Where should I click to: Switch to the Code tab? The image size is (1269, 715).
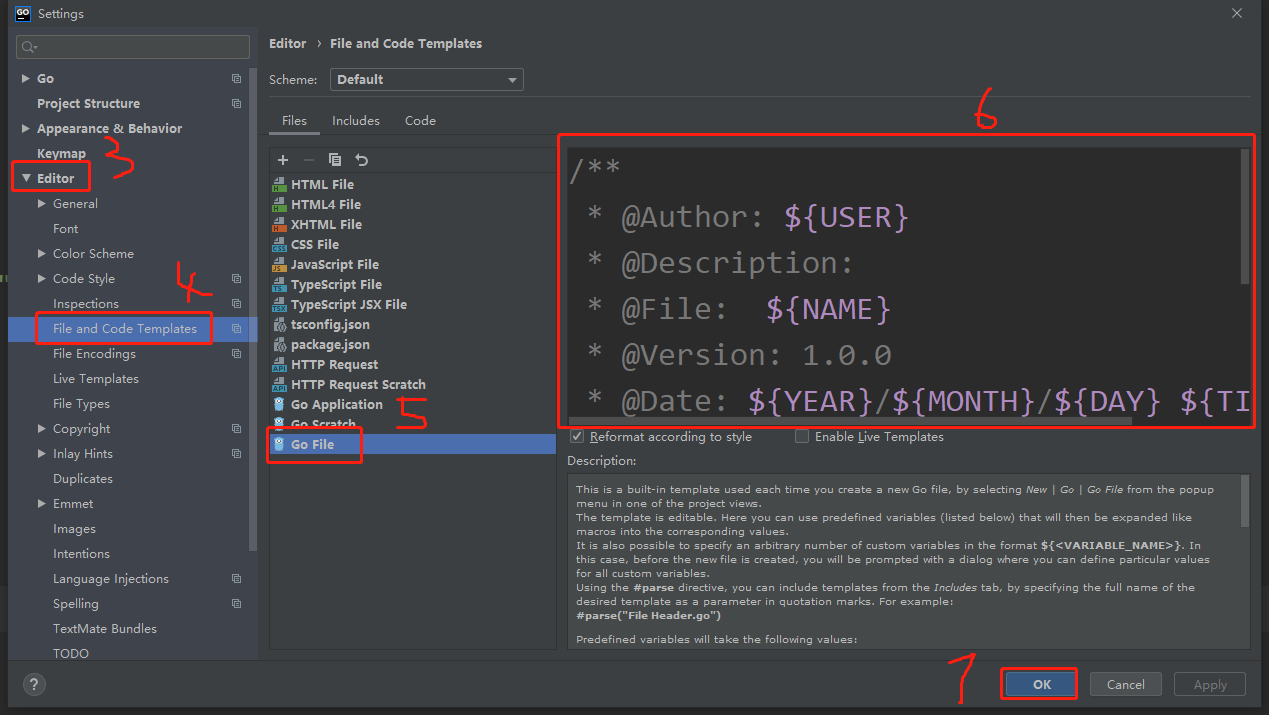pyautogui.click(x=420, y=120)
